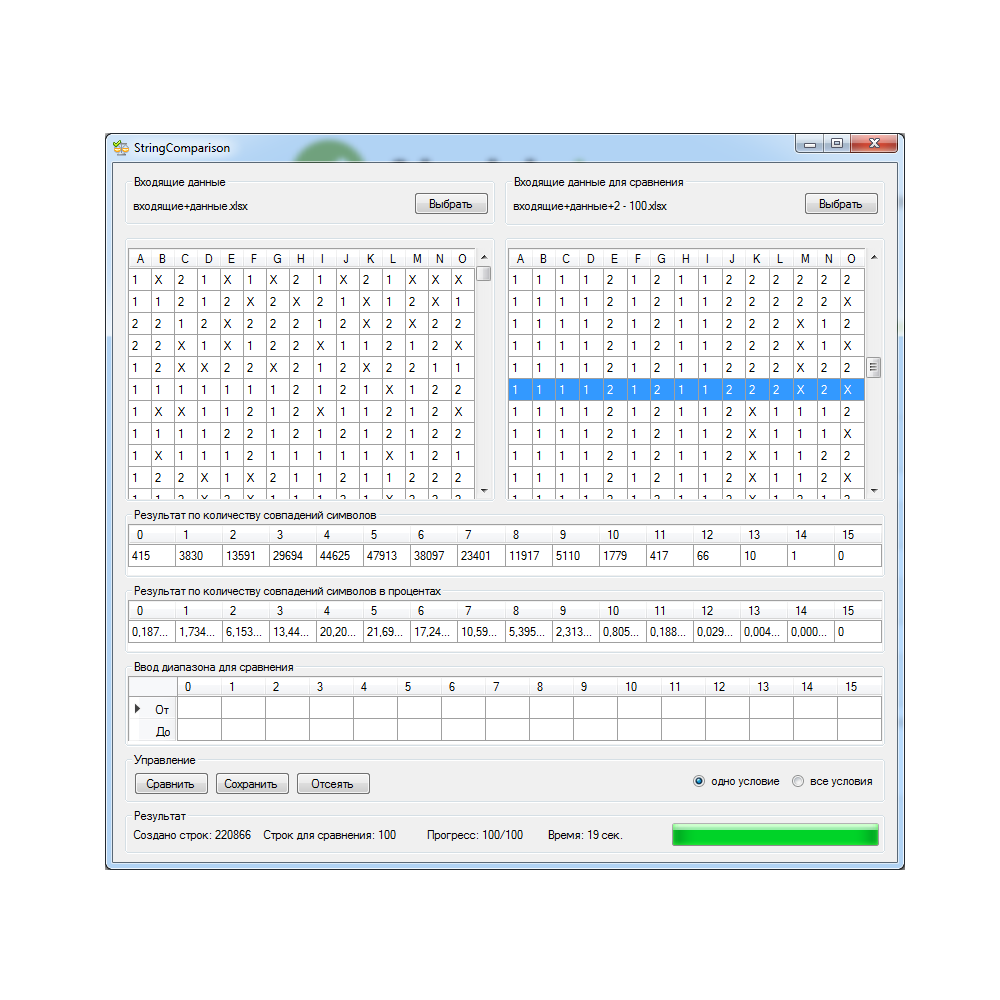Select the 'все условия' radio option
The image size is (1000, 1000).
pos(798,781)
